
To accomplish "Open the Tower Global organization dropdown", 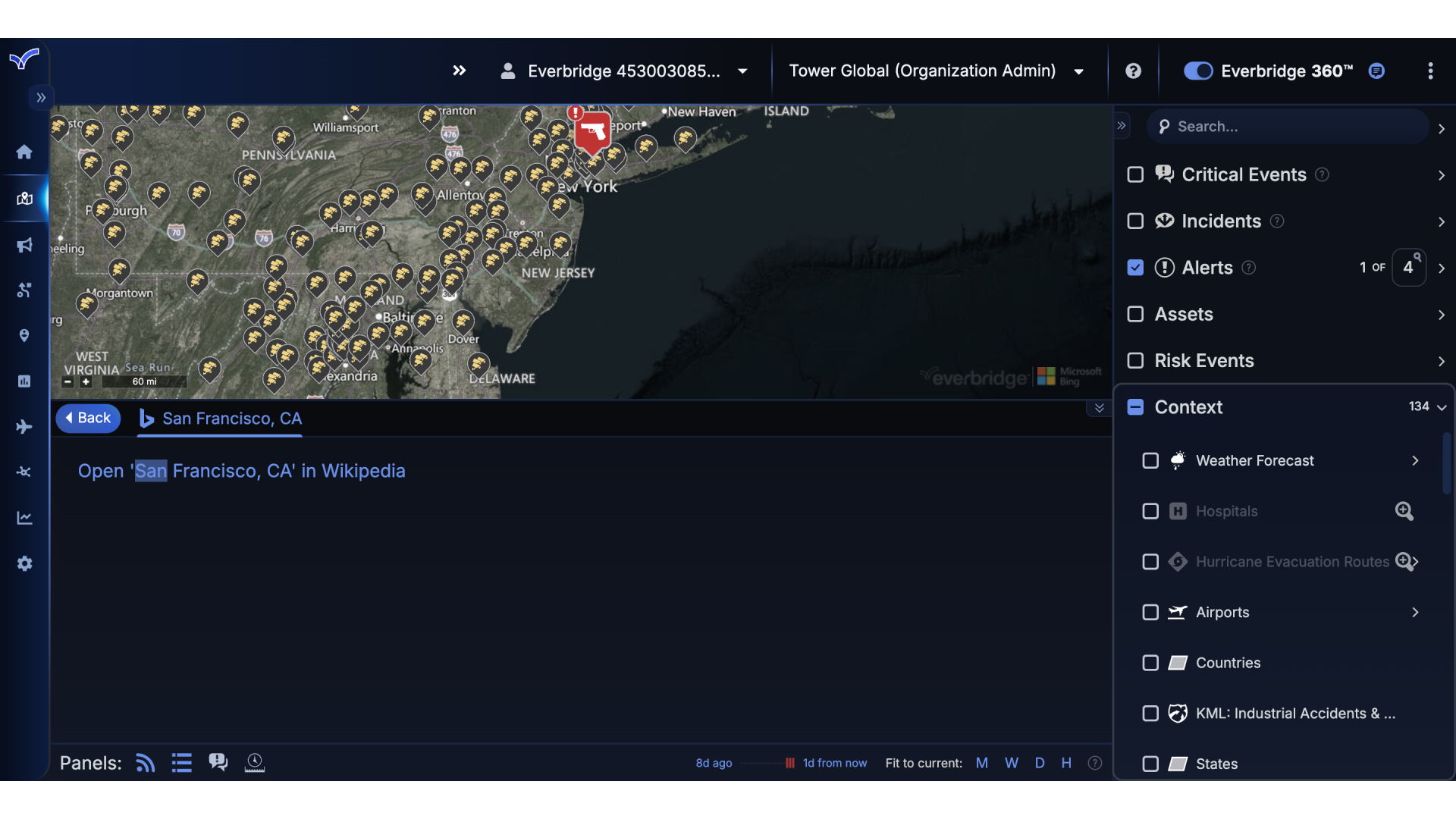I will click(1078, 71).
